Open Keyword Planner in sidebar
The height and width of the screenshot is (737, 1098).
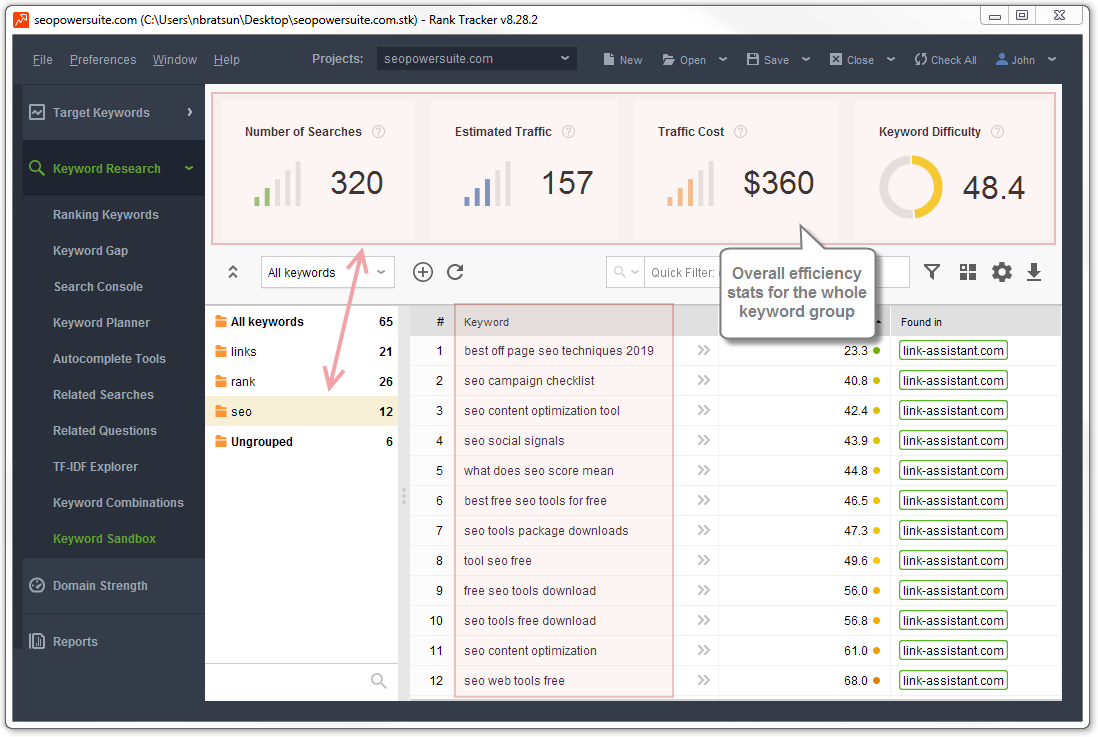tap(102, 323)
